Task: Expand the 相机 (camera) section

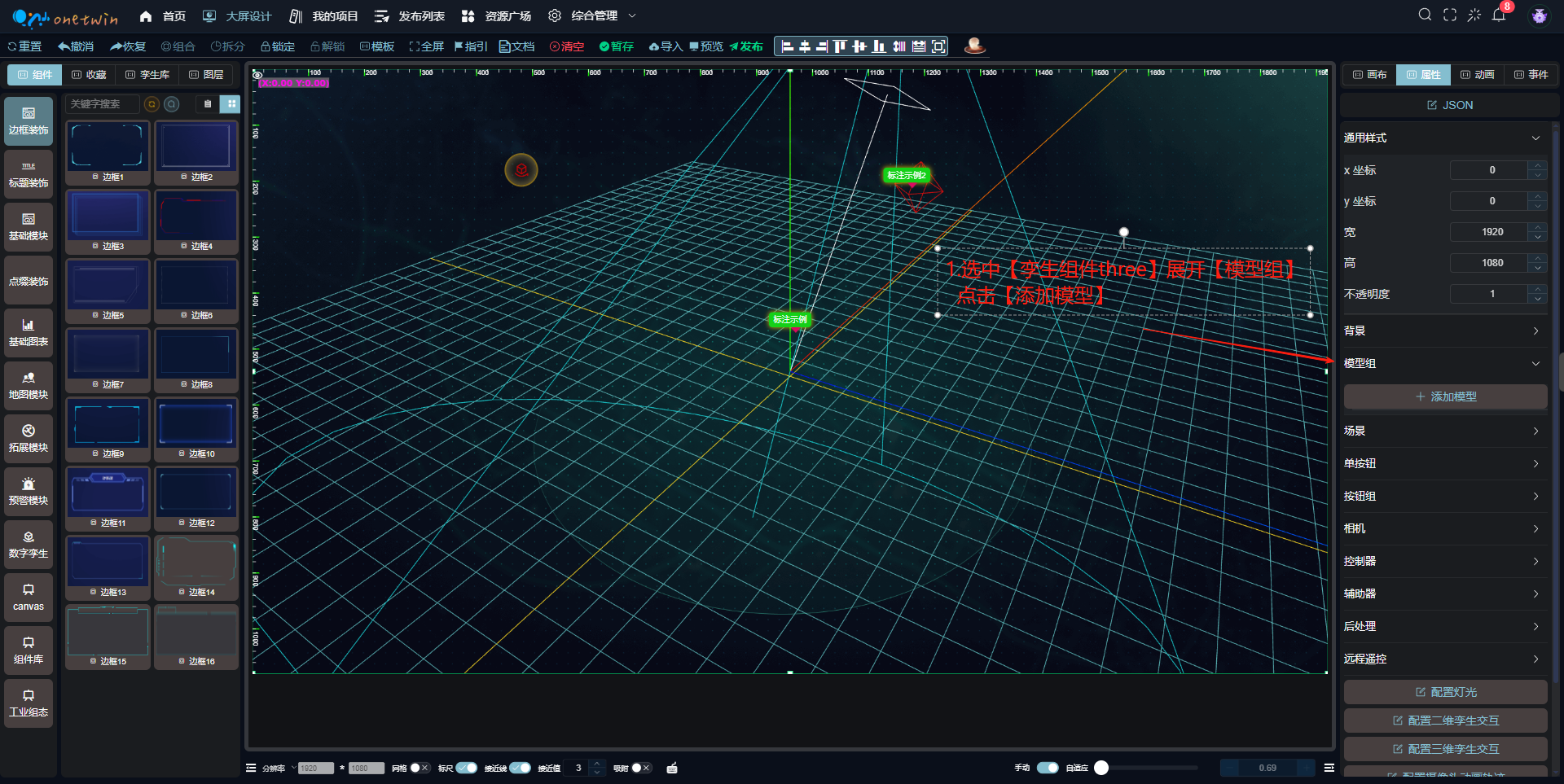Action: [1440, 528]
